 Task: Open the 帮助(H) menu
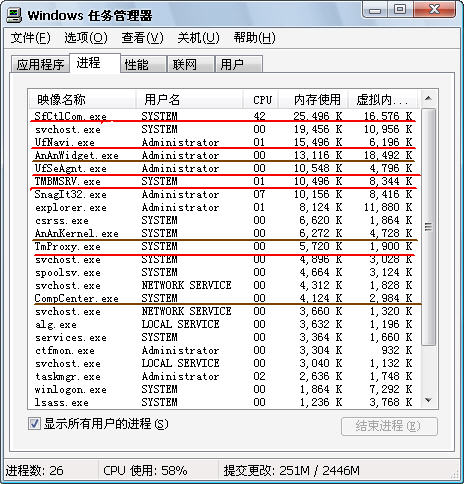click(x=254, y=38)
